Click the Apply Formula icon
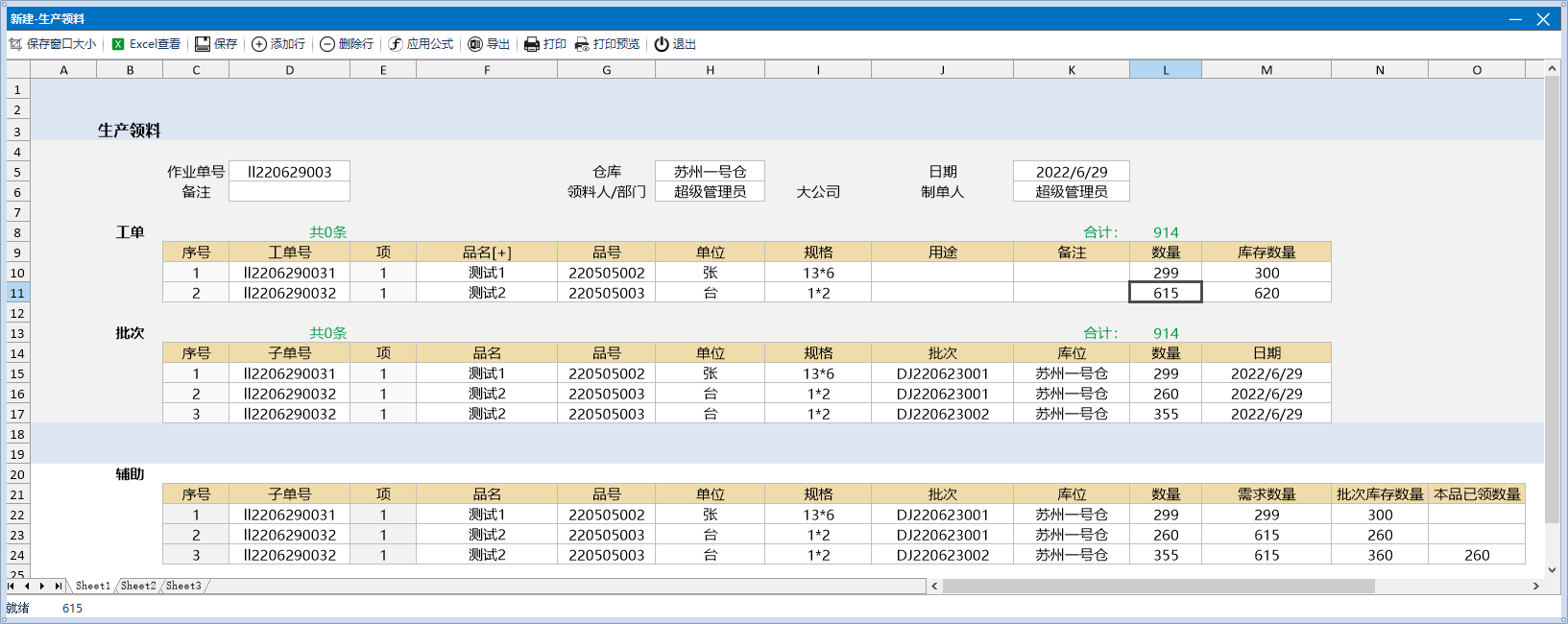Screen dimensions: 1568x624 point(396,44)
